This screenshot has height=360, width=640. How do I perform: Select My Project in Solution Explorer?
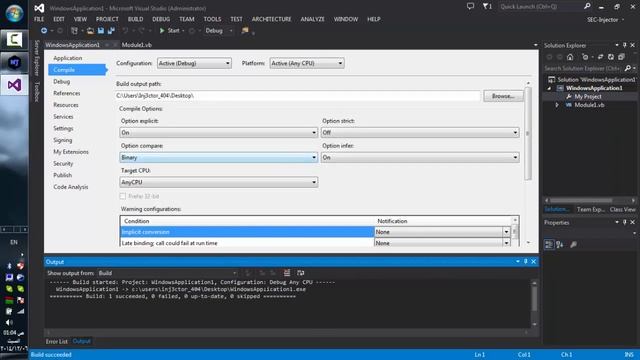coord(588,97)
